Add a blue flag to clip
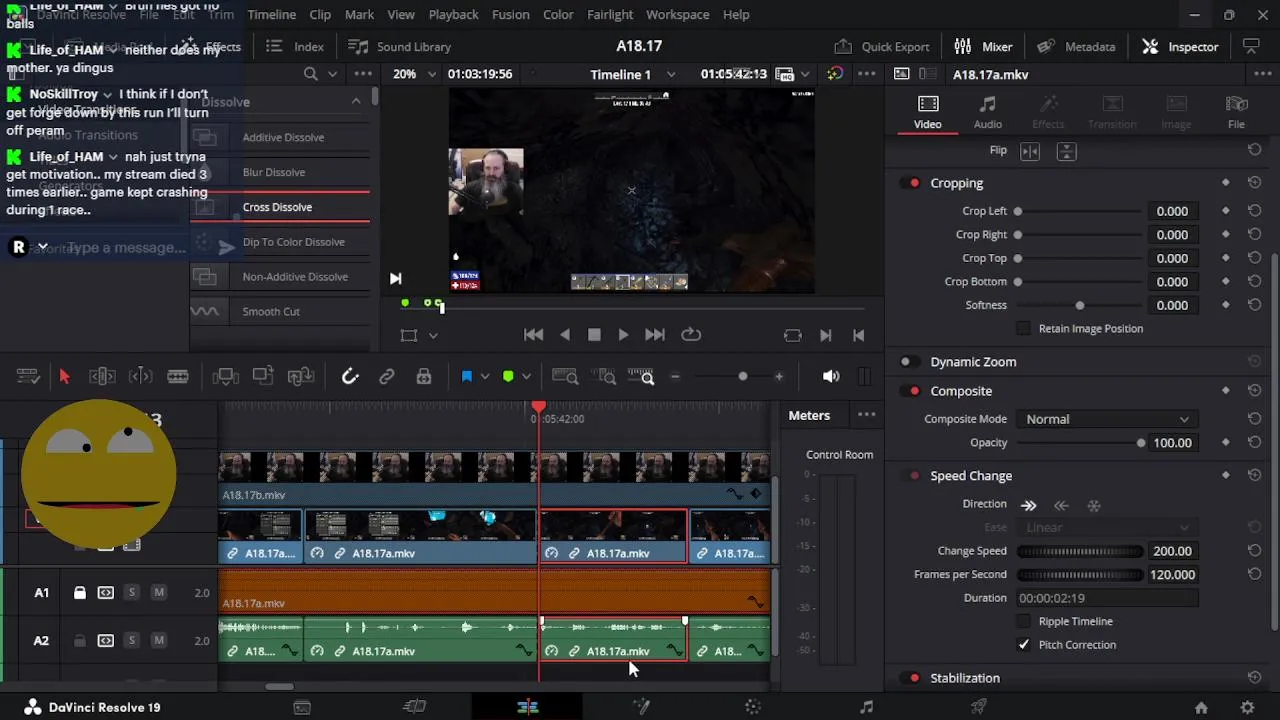 (x=466, y=377)
